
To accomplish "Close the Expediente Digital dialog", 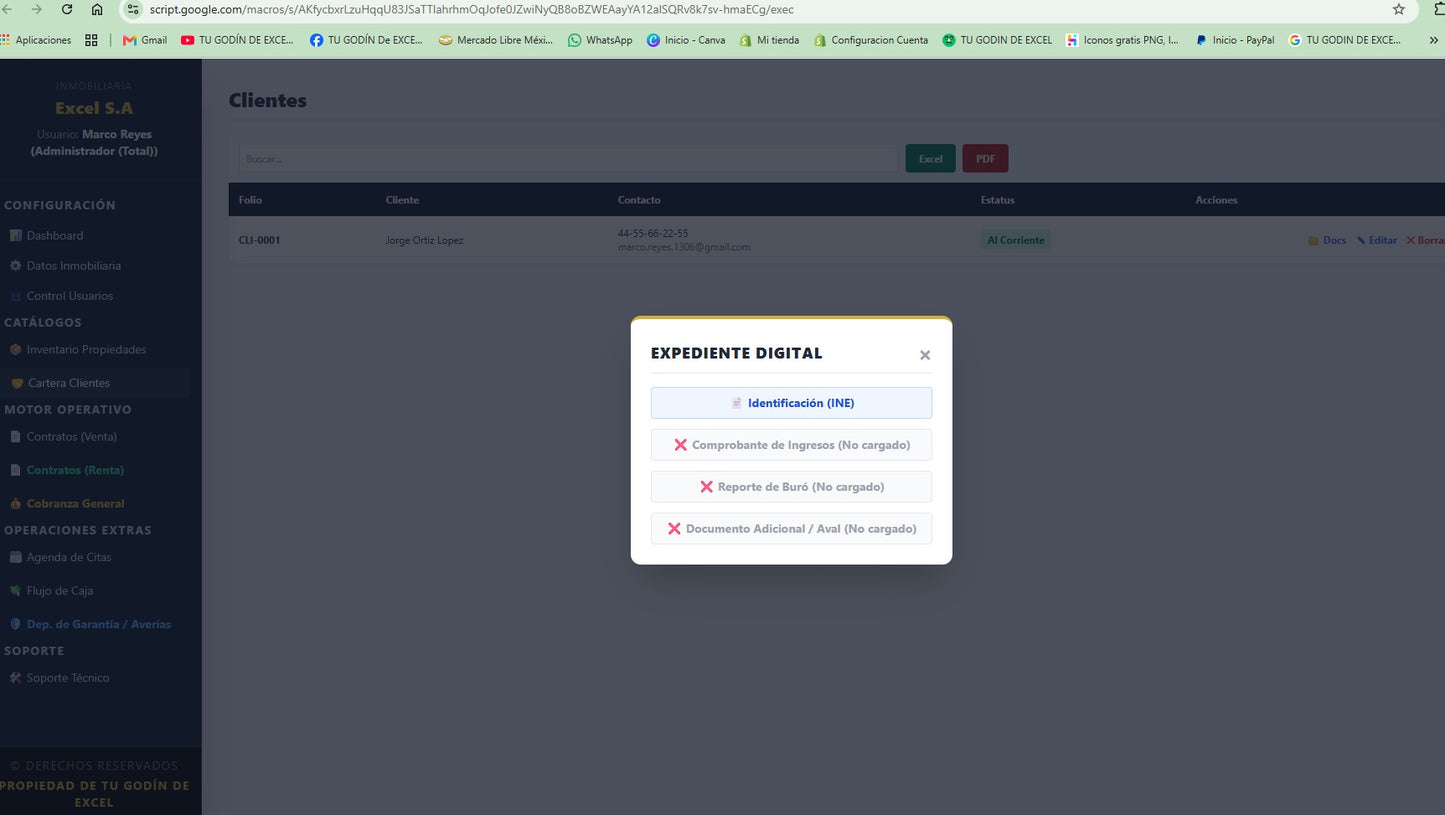I will point(925,355).
